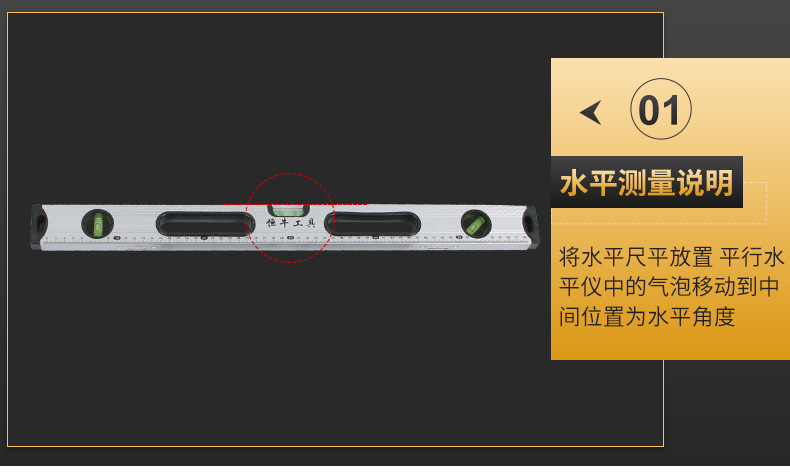Click the text line 平仪中的气泡移动到中
This screenshot has height=474, width=790.
(x=669, y=287)
